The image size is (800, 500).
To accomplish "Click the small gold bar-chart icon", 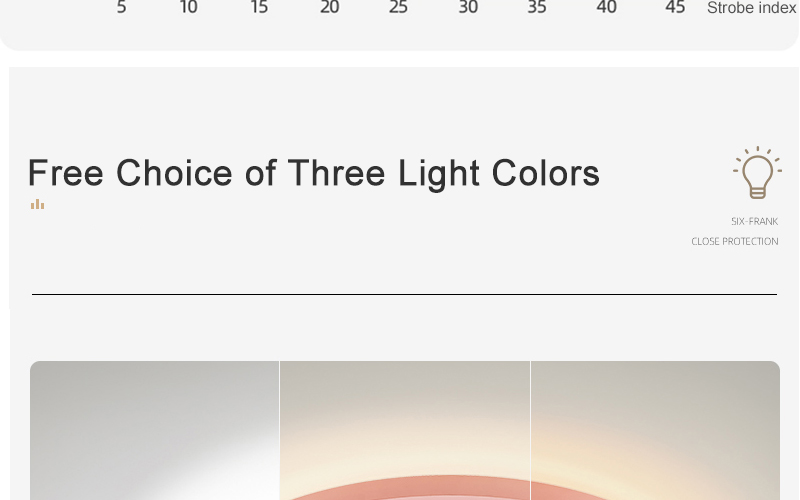I will [x=37, y=204].
